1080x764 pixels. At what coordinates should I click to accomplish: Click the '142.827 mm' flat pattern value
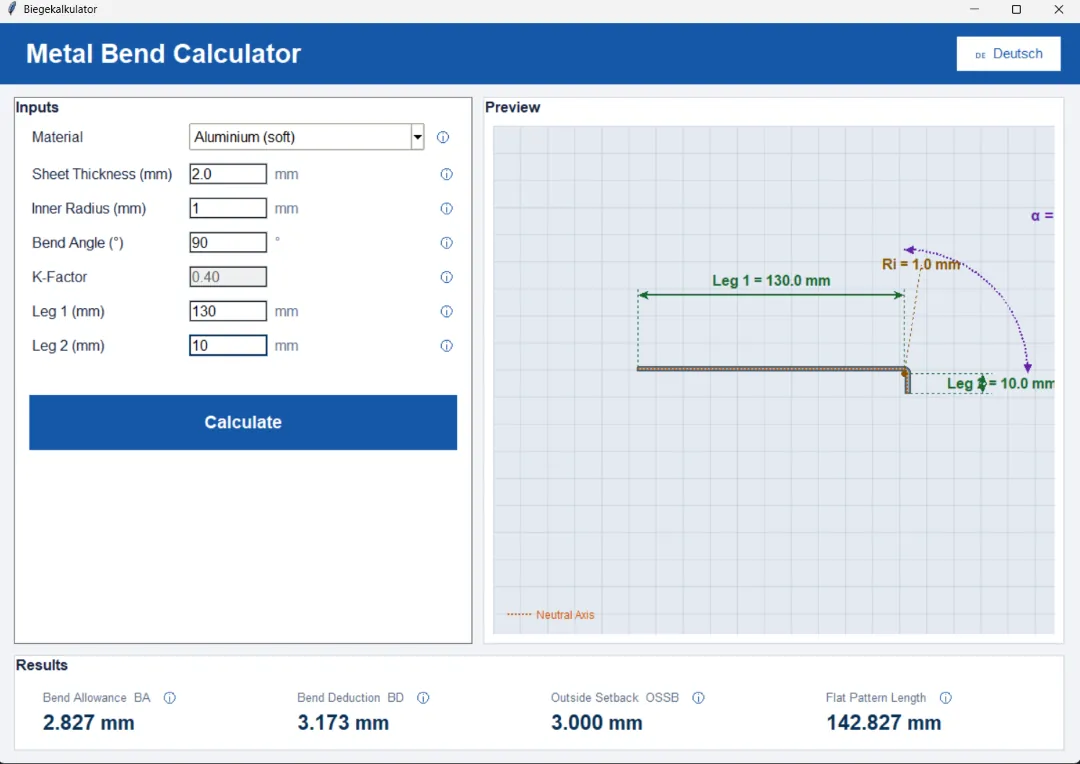(884, 723)
